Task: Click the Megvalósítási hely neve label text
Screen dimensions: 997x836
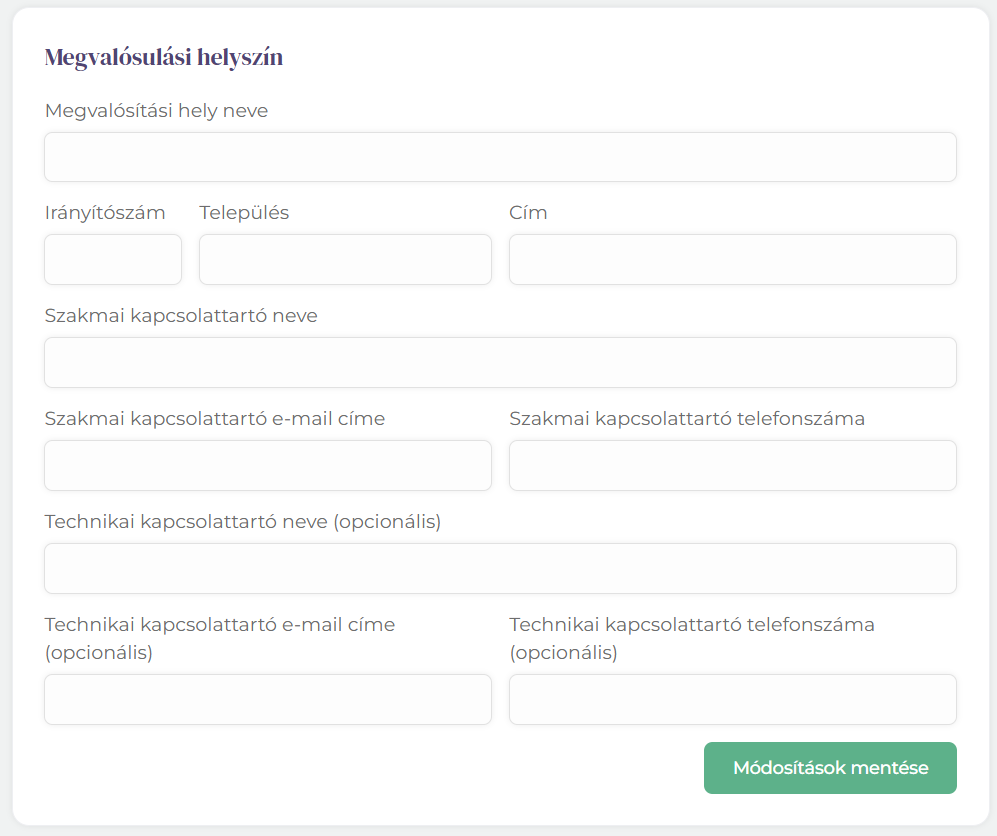Action: coord(156,111)
